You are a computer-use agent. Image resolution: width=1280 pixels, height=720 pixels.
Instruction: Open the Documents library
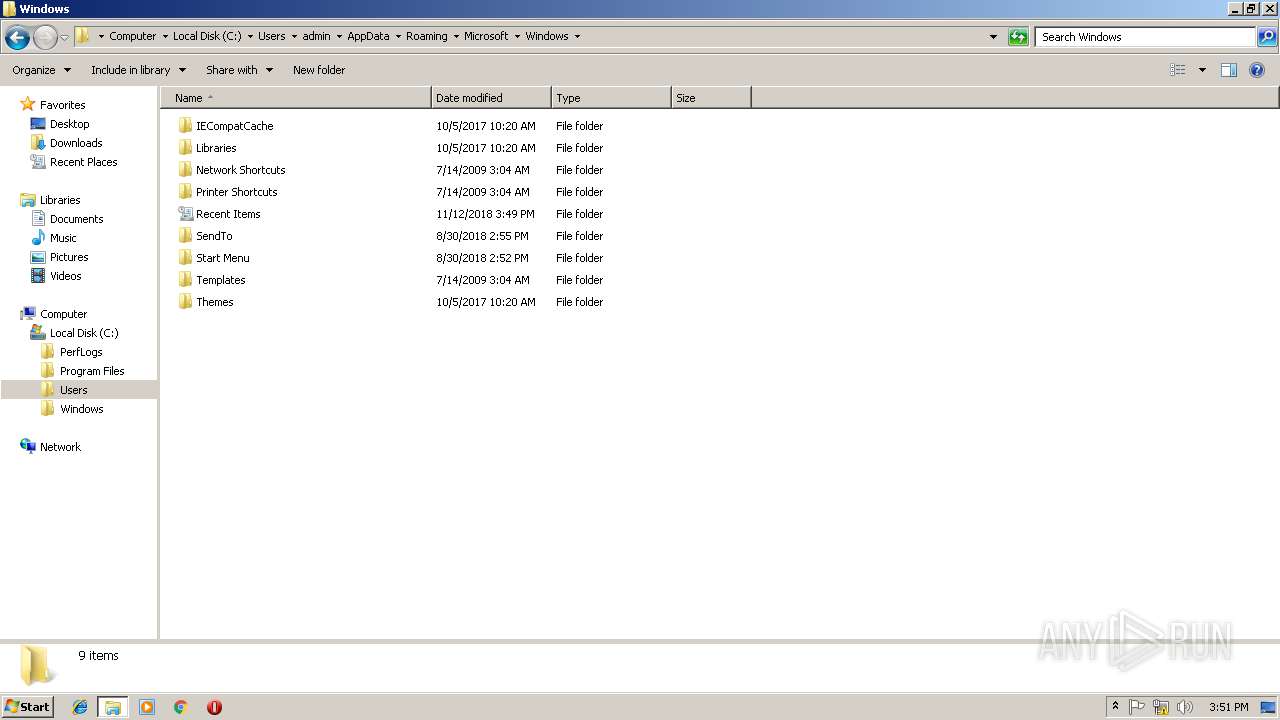tap(76, 219)
